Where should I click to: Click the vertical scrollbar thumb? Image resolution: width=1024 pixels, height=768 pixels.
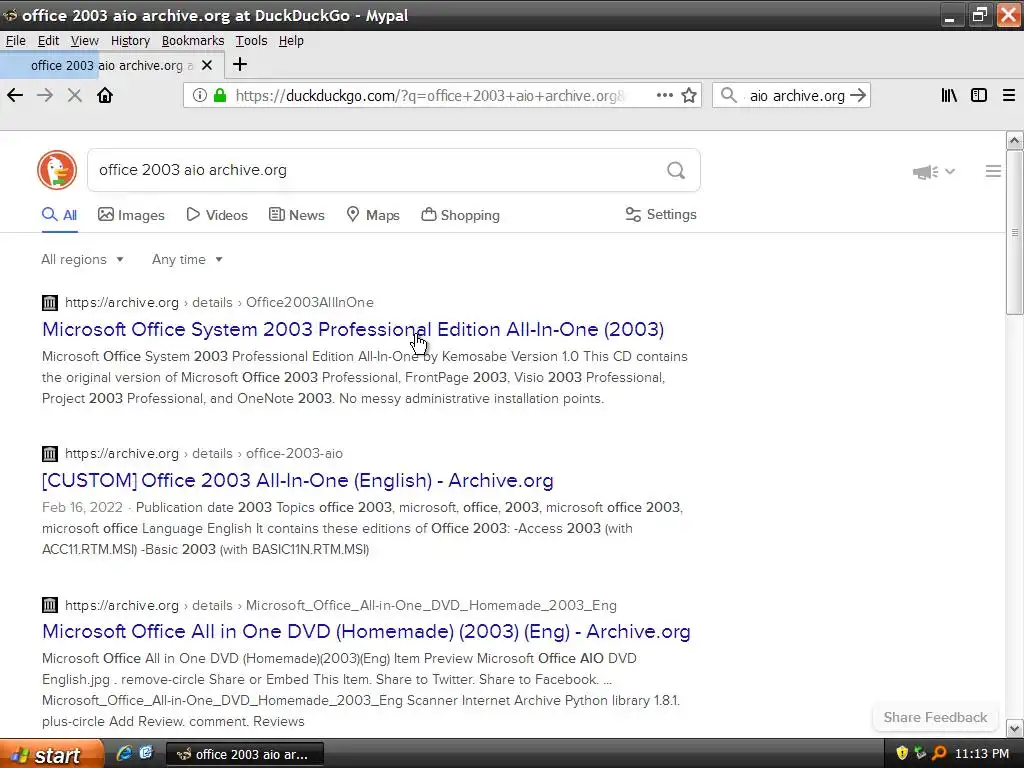point(1014,232)
